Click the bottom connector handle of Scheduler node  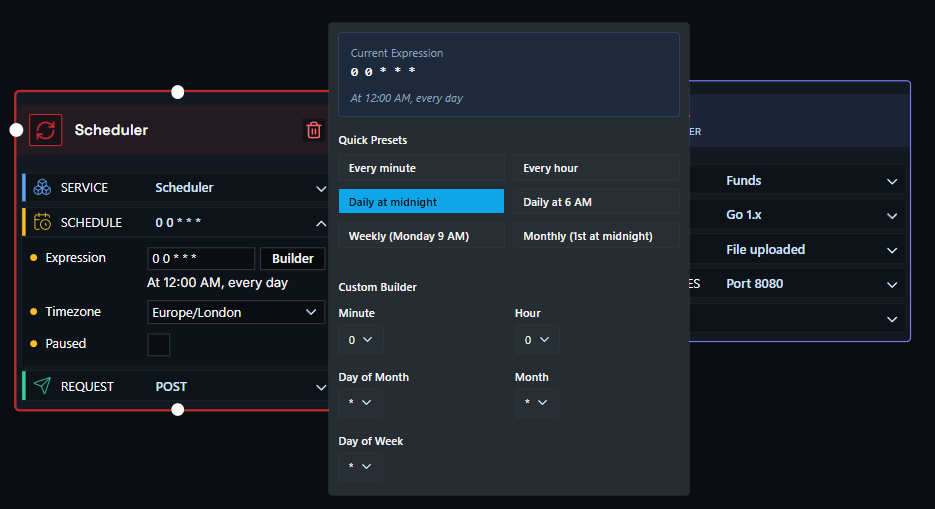(x=178, y=409)
